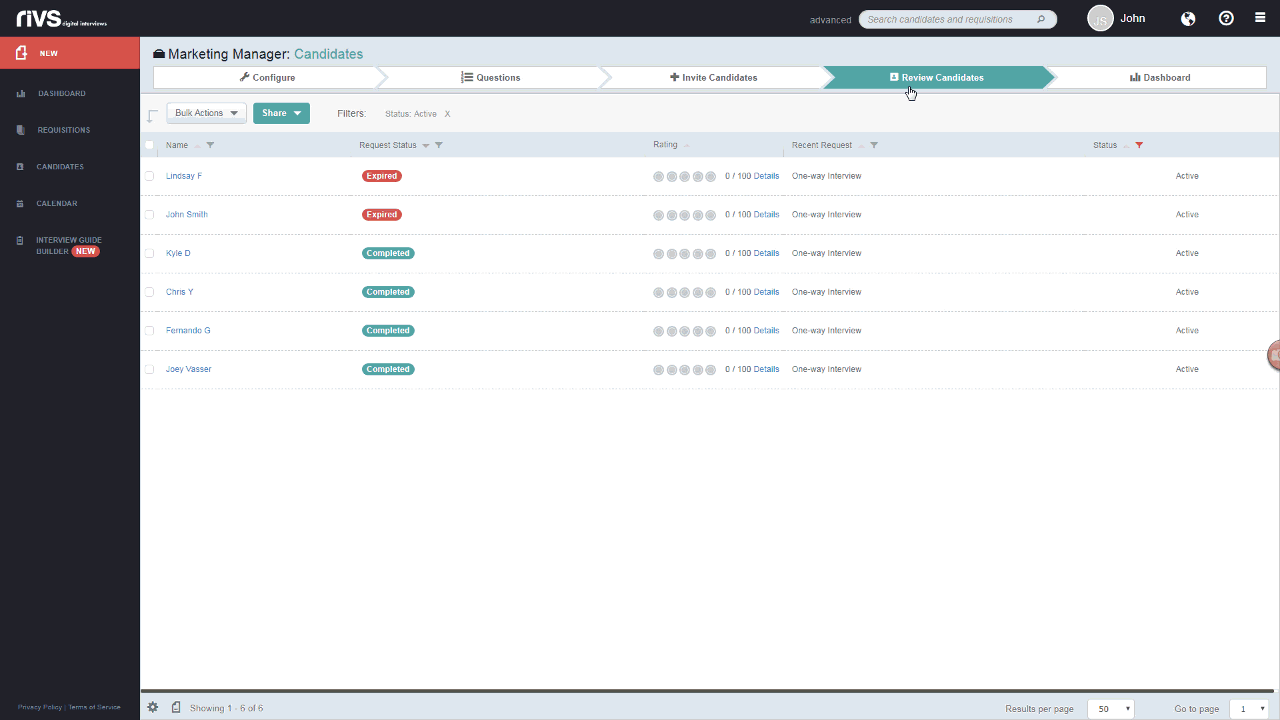The width and height of the screenshot is (1280, 720).
Task: Open the table settings gear icon
Action: 153,707
